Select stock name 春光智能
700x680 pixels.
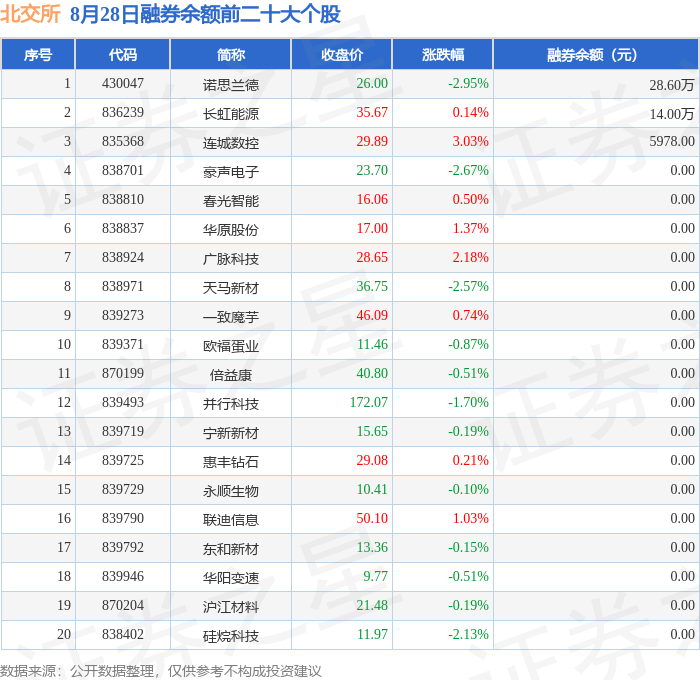click(x=231, y=200)
